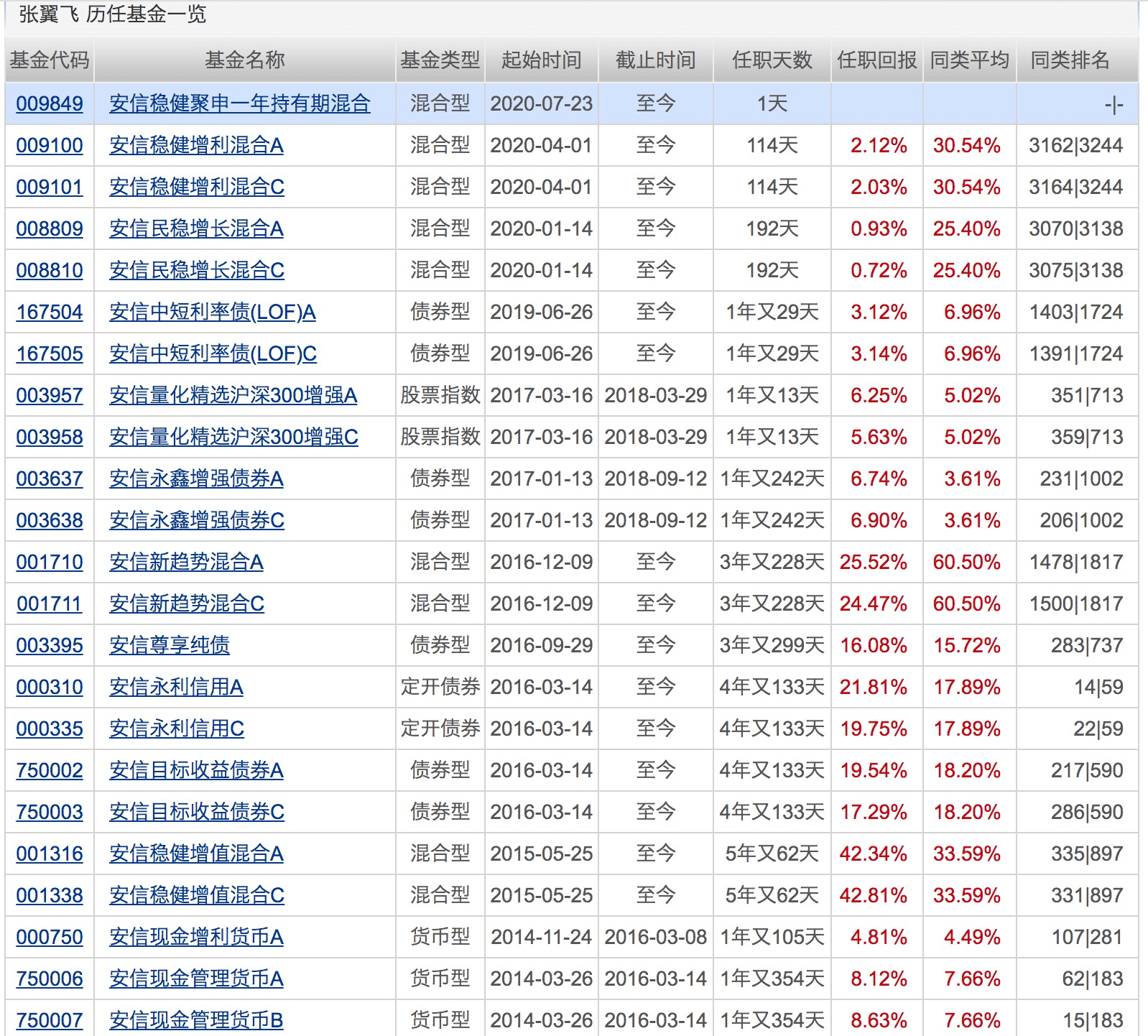The width and height of the screenshot is (1148, 1036).
Task: Open 安信永利信用A link
Action: pyautogui.click(x=176, y=687)
